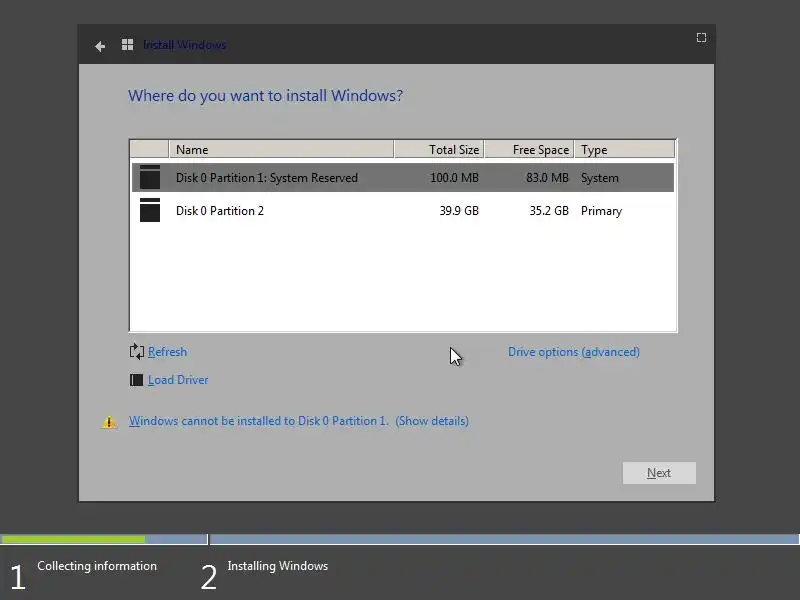Click the Windows logo in title bar
Screen dimensions: 800x600
[128, 45]
